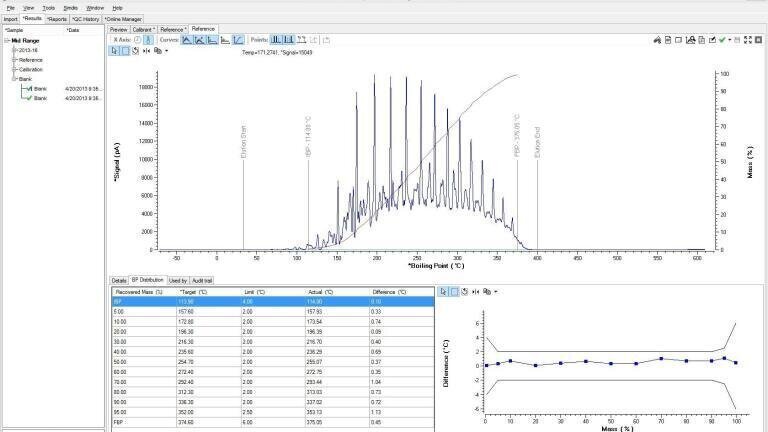Viewport: 768px width, 432px height.
Task: Click the paint/color settings icon in top-right toolbar
Action: pos(657,40)
